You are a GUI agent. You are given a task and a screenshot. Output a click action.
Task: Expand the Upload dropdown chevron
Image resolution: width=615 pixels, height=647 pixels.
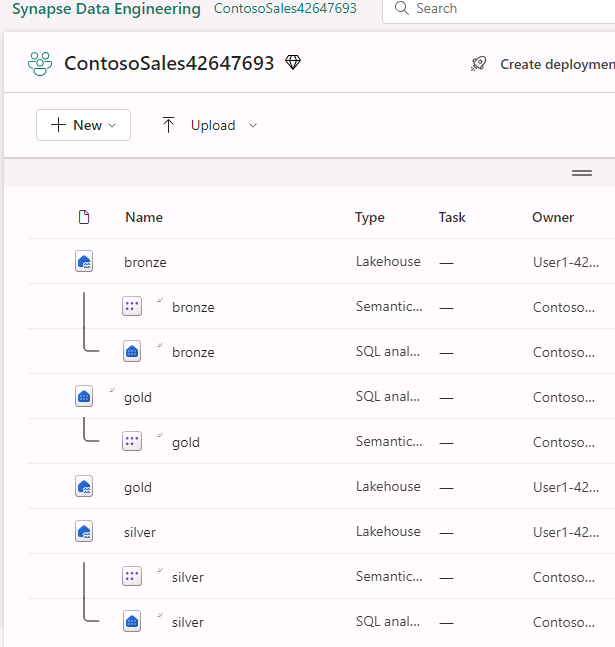pos(253,125)
